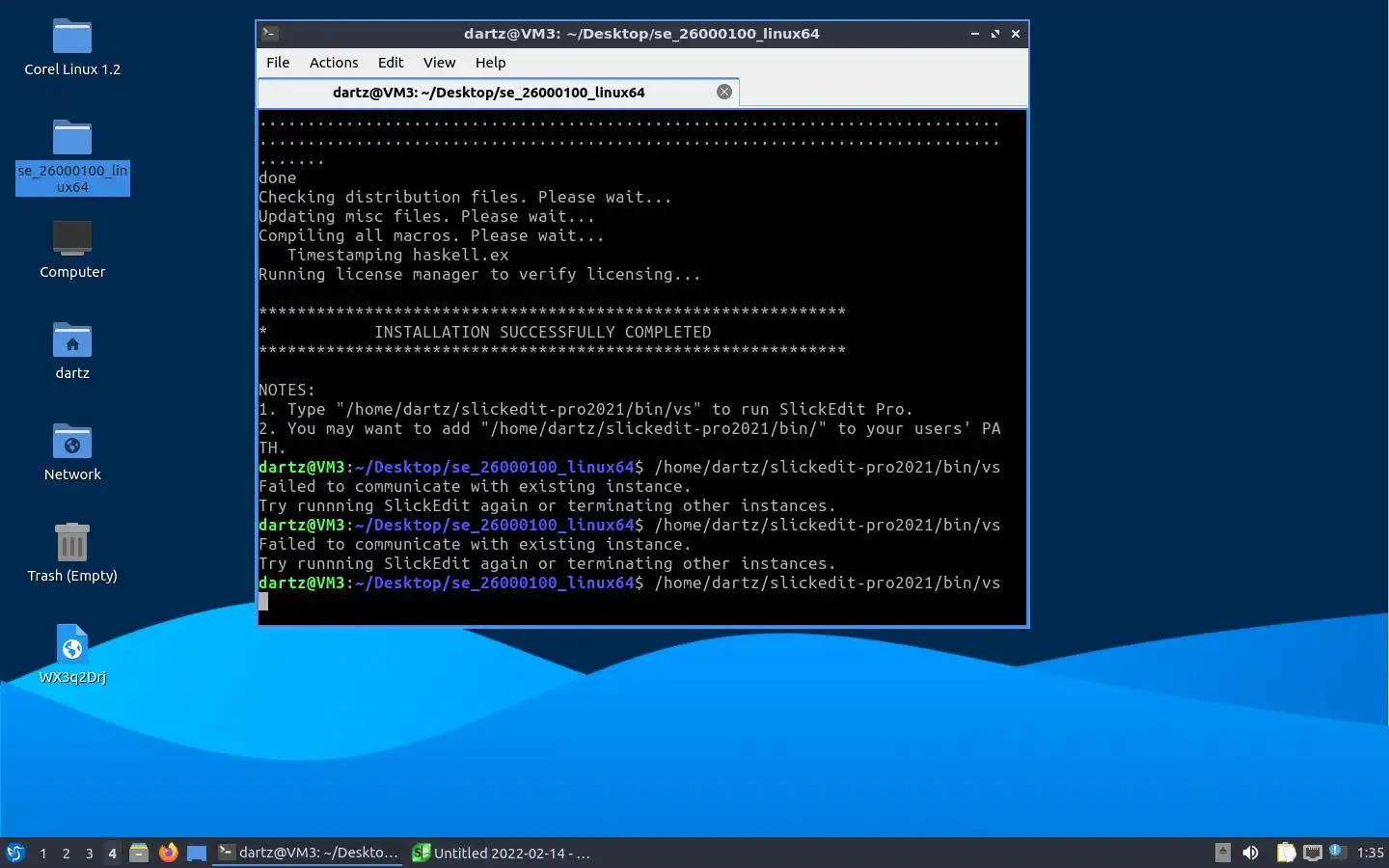This screenshot has height=868, width=1389.
Task: Switch to workspace 1
Action: pyautogui.click(x=43, y=854)
